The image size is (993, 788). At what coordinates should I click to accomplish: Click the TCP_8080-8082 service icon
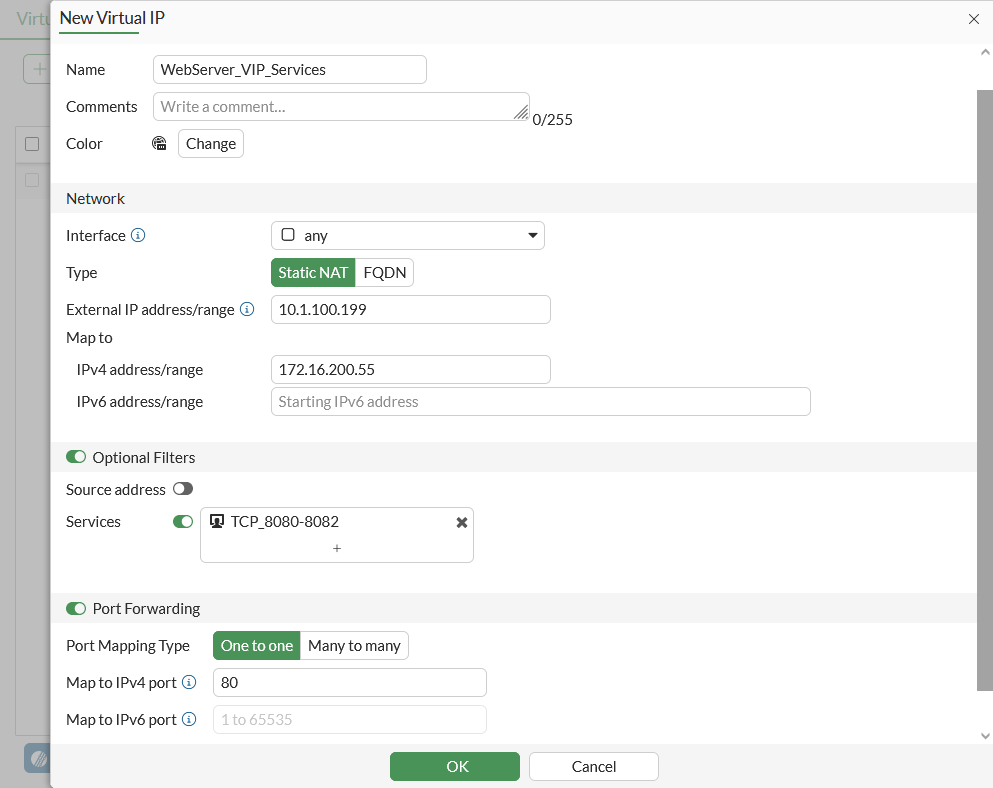tap(217, 521)
